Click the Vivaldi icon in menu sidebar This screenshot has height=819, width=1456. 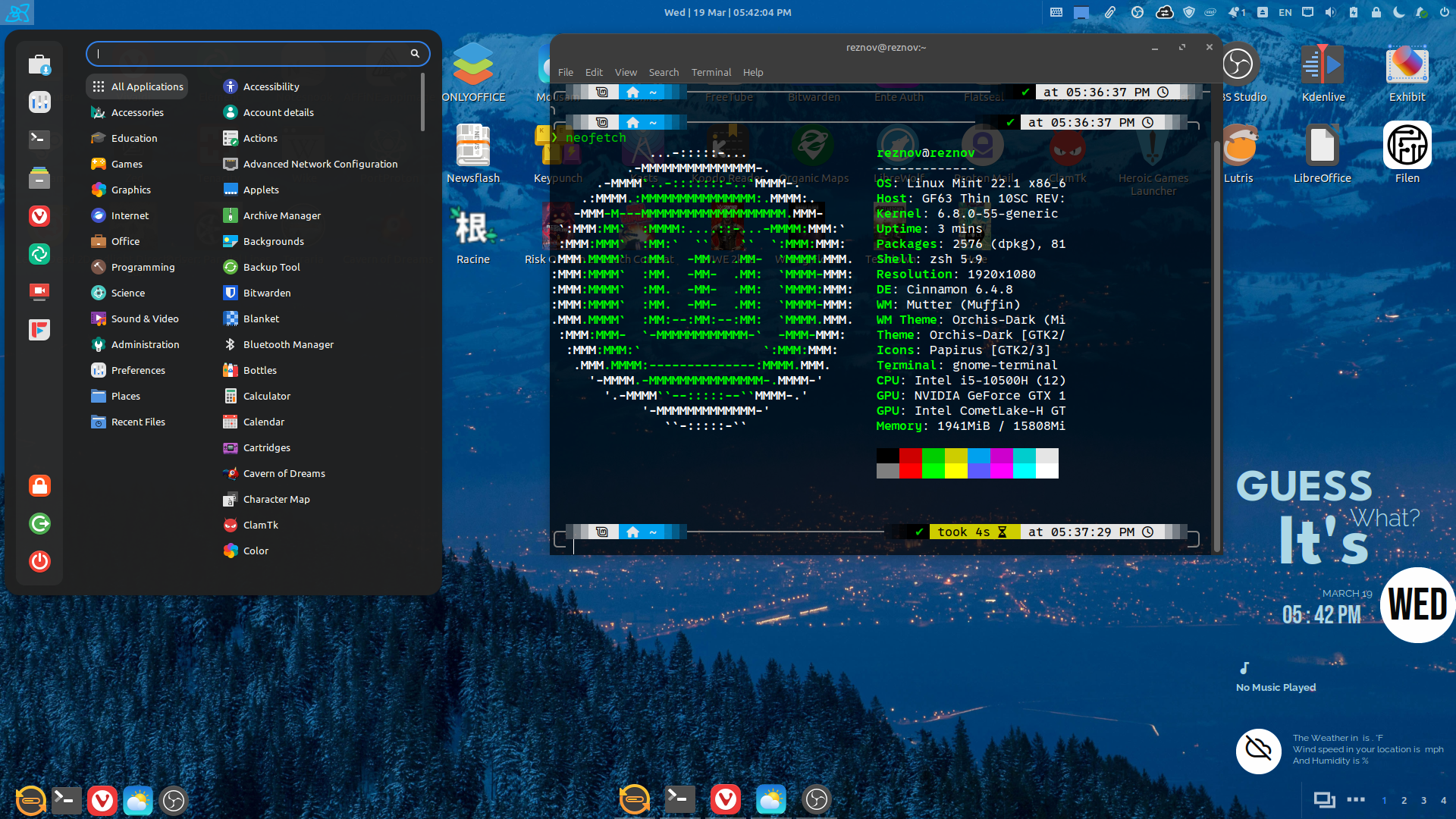point(39,217)
